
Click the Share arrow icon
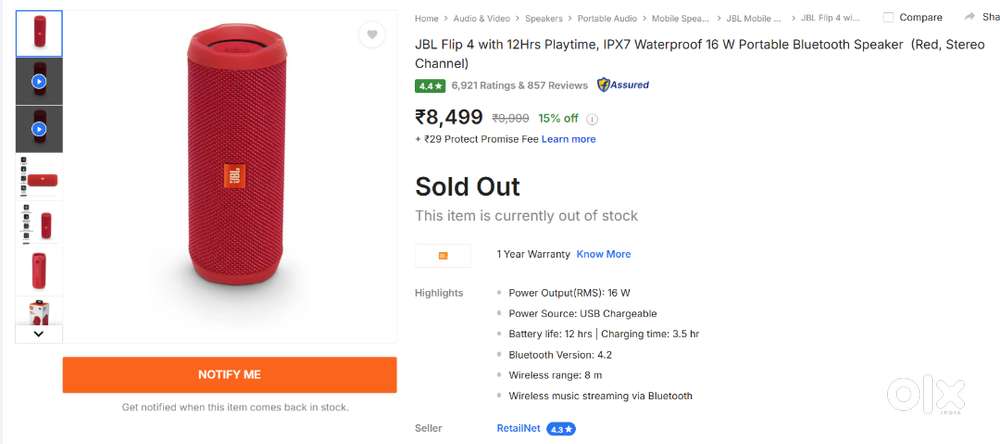point(970,17)
